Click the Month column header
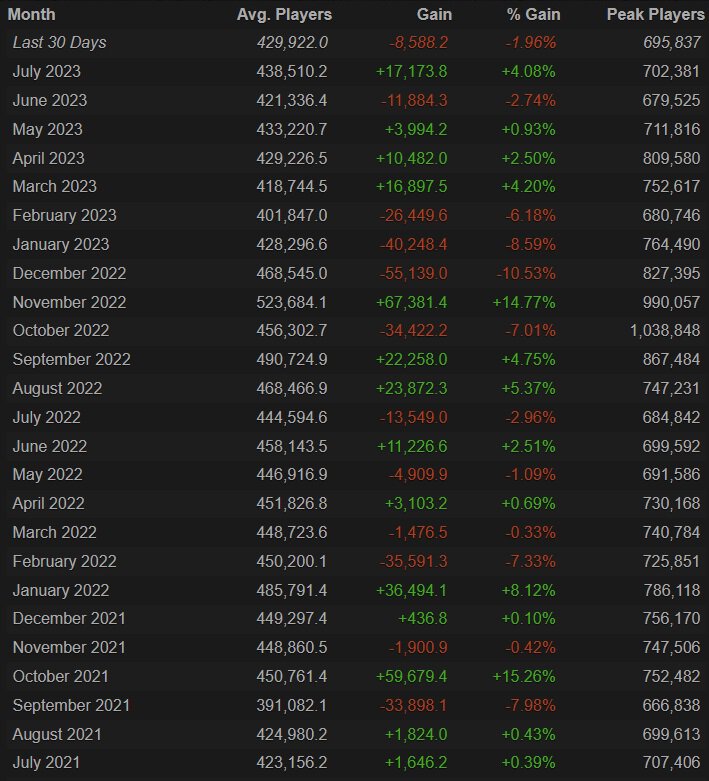Image resolution: width=709 pixels, height=781 pixels. tap(31, 14)
